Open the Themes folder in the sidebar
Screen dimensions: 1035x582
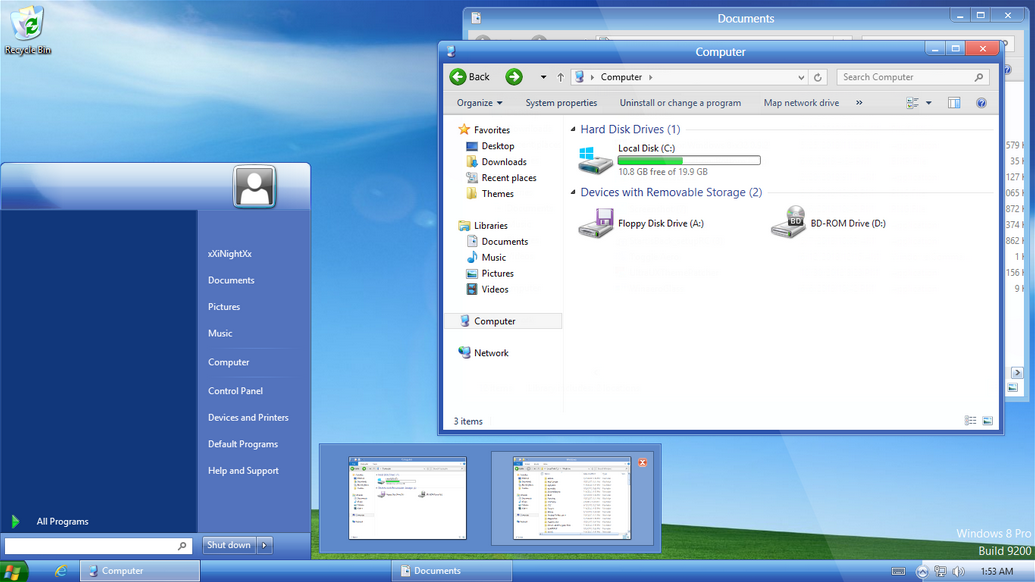(x=497, y=193)
